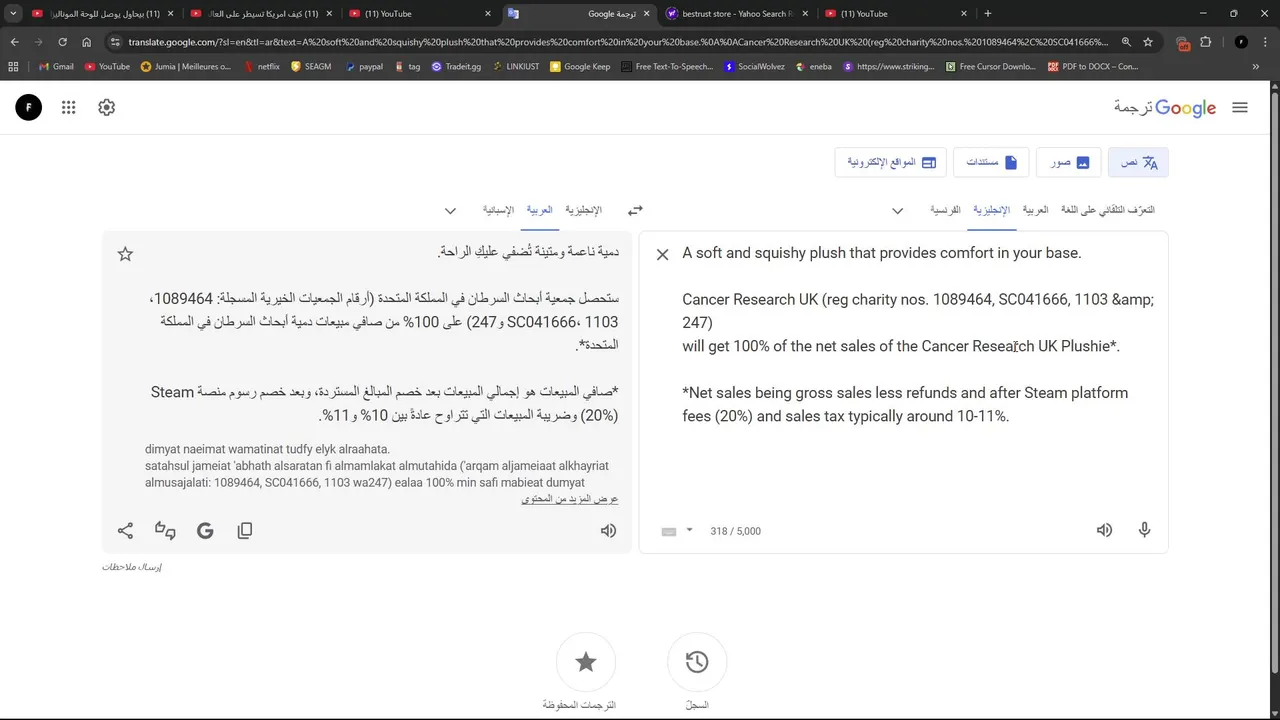
Task: Click show more content link
Action: pyautogui.click(x=570, y=498)
